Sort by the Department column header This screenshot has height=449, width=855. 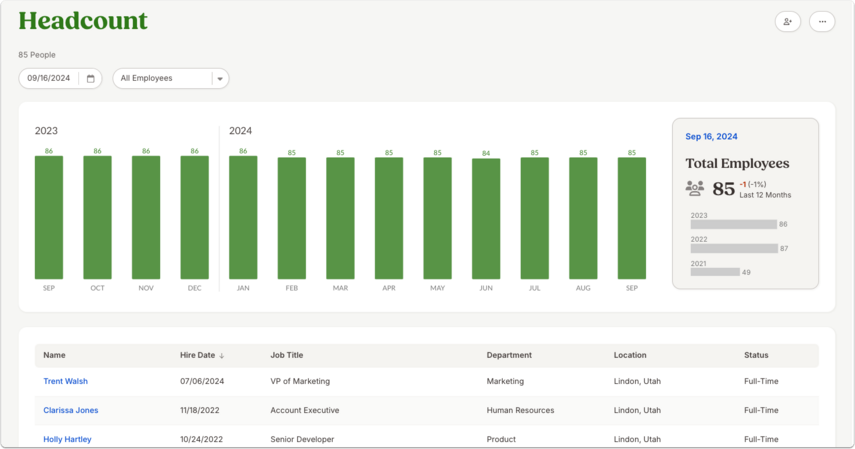[509, 355]
